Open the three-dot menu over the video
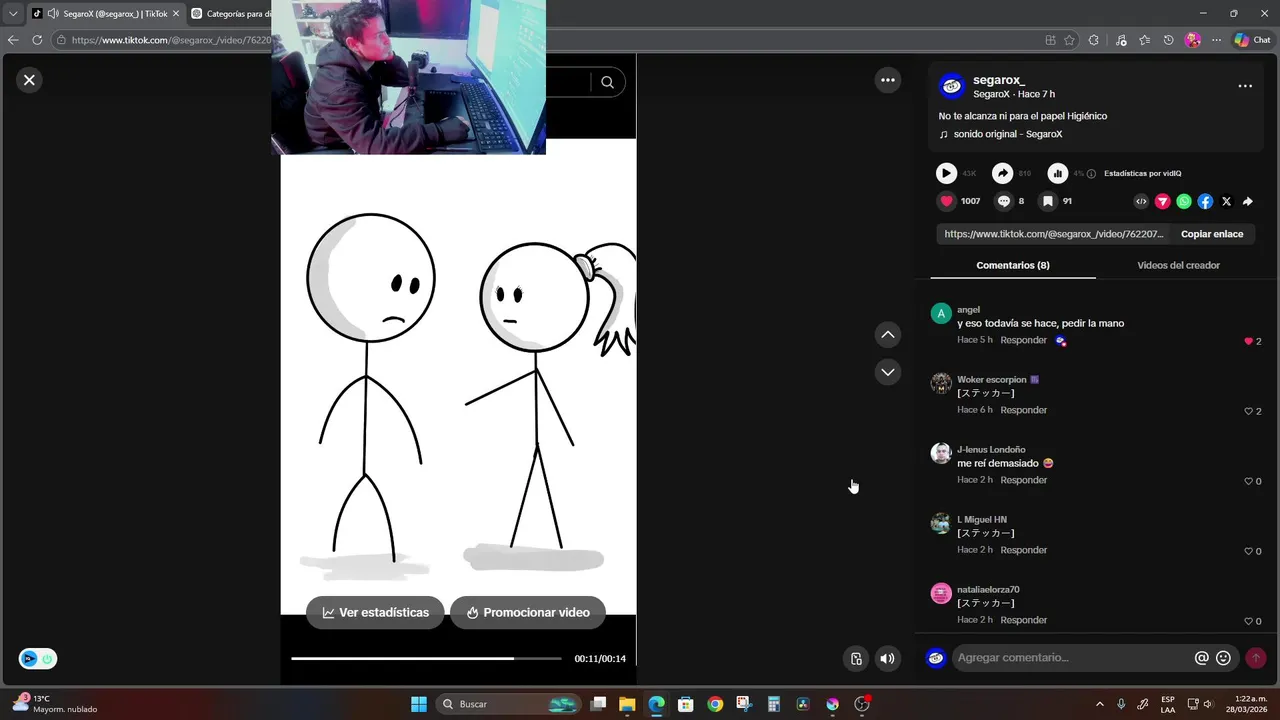 pyautogui.click(x=888, y=80)
